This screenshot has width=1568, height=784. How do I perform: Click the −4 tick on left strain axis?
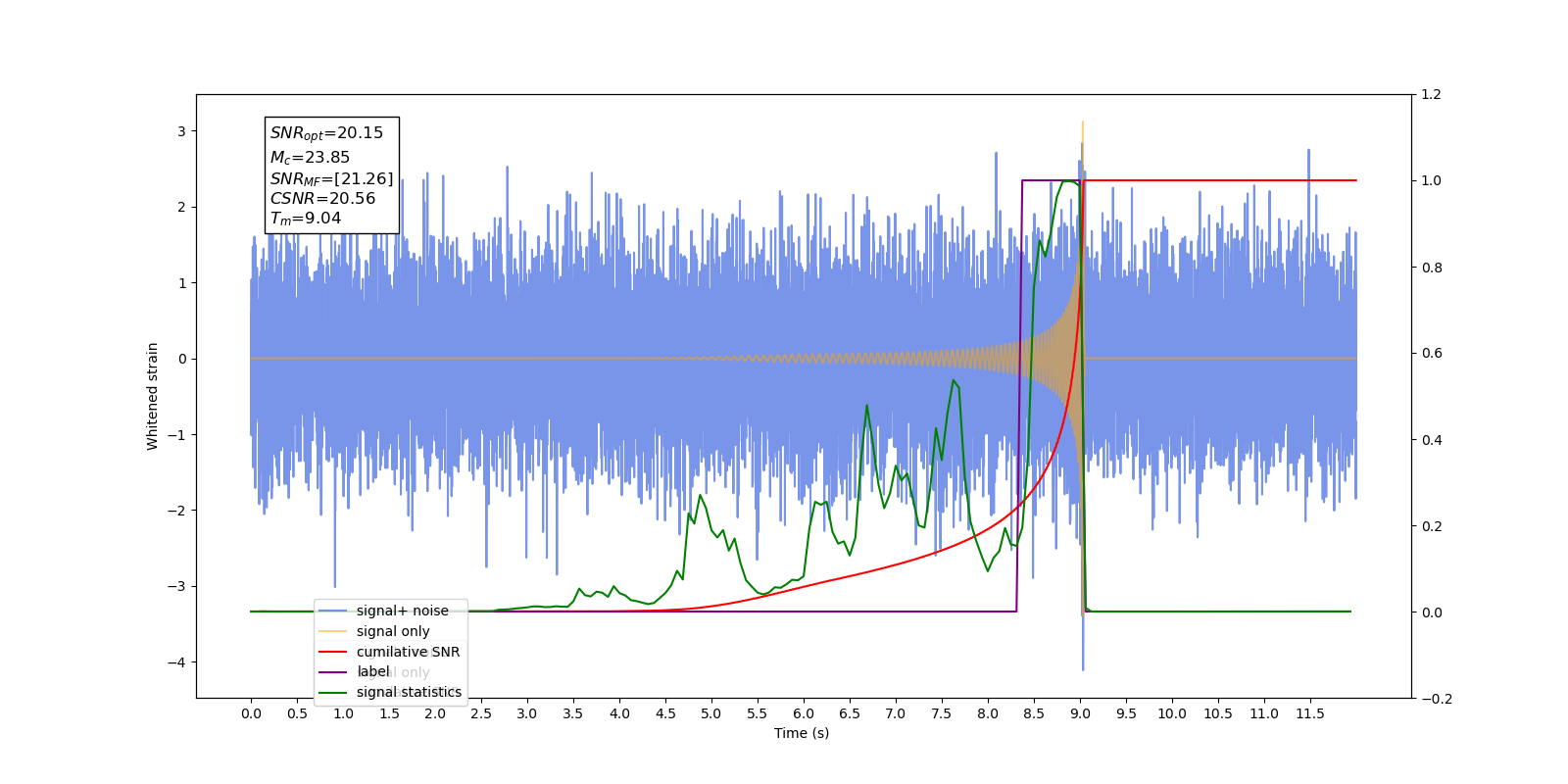click(176, 662)
